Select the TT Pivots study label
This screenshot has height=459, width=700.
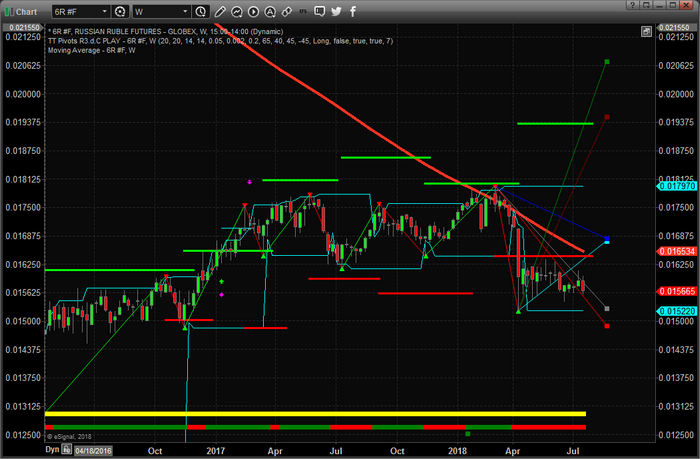tap(221, 41)
